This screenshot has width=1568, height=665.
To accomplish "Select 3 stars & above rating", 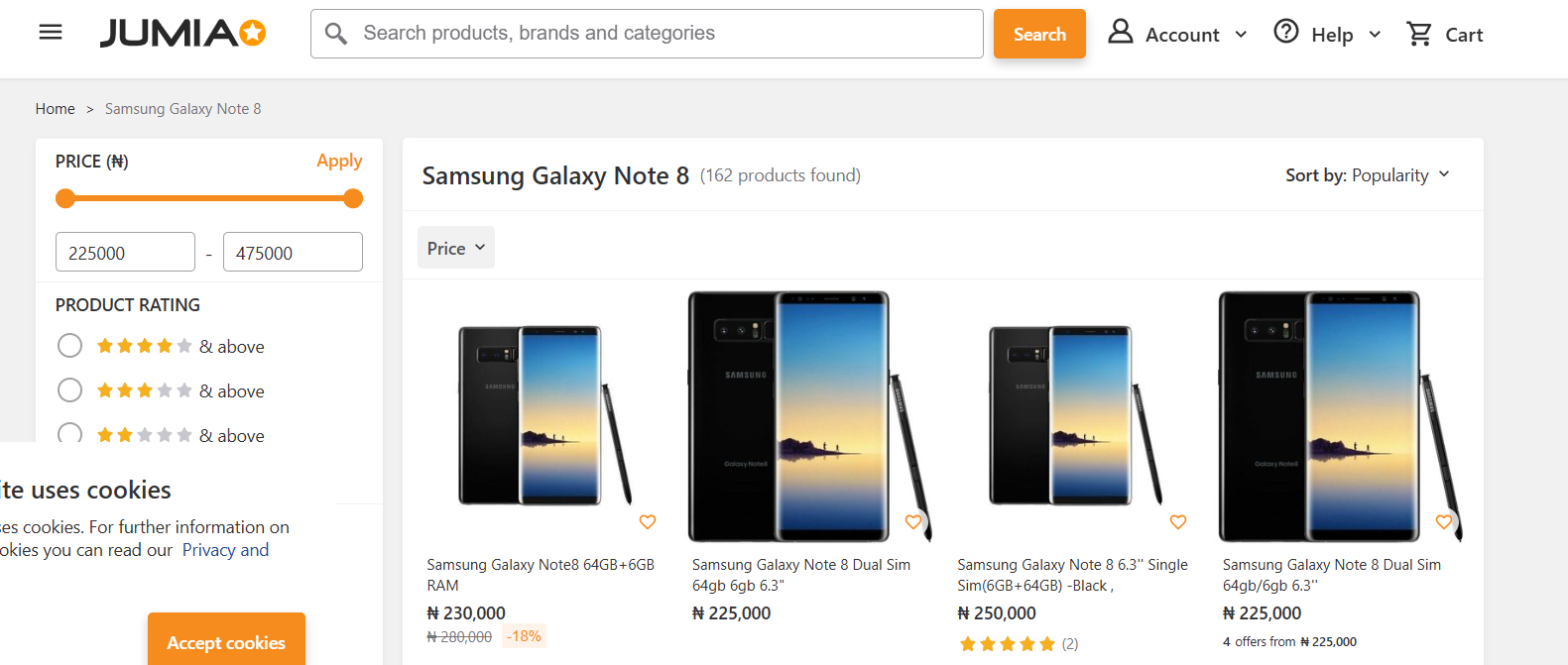I will coord(69,390).
